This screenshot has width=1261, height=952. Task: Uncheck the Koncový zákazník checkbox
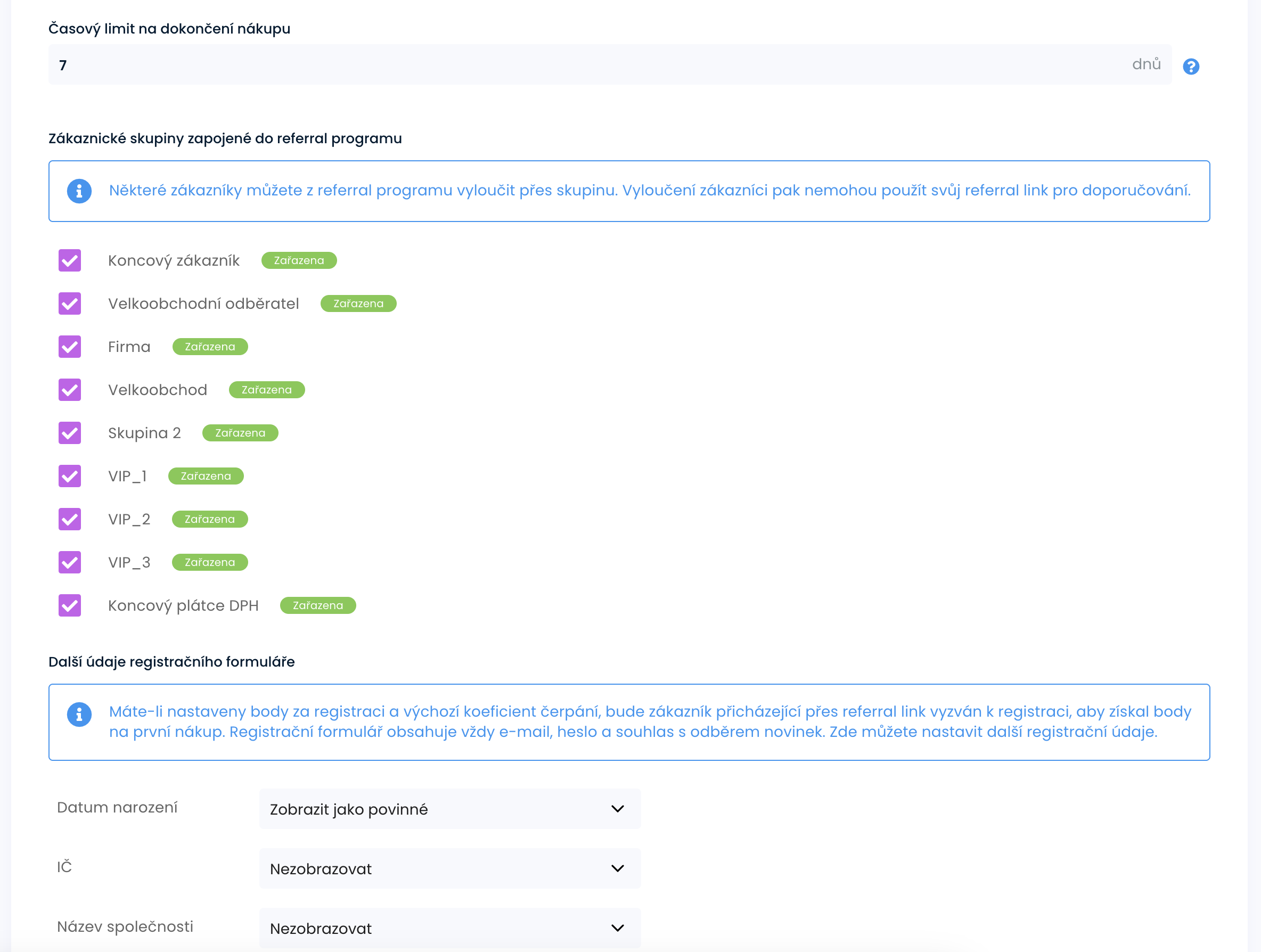click(x=70, y=260)
